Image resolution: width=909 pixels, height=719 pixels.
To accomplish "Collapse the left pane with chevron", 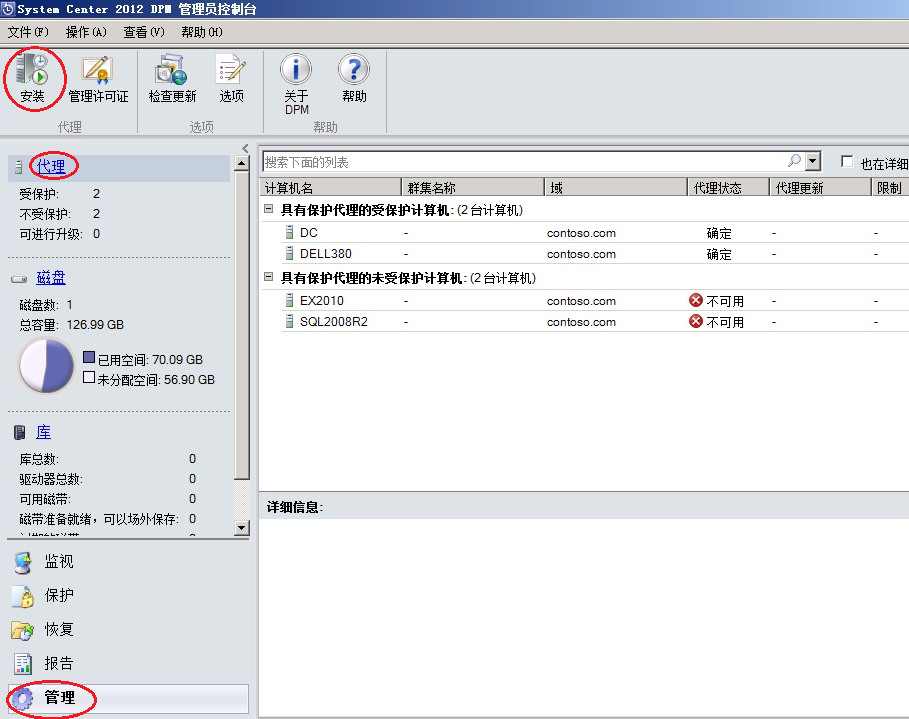I will click(x=245, y=148).
